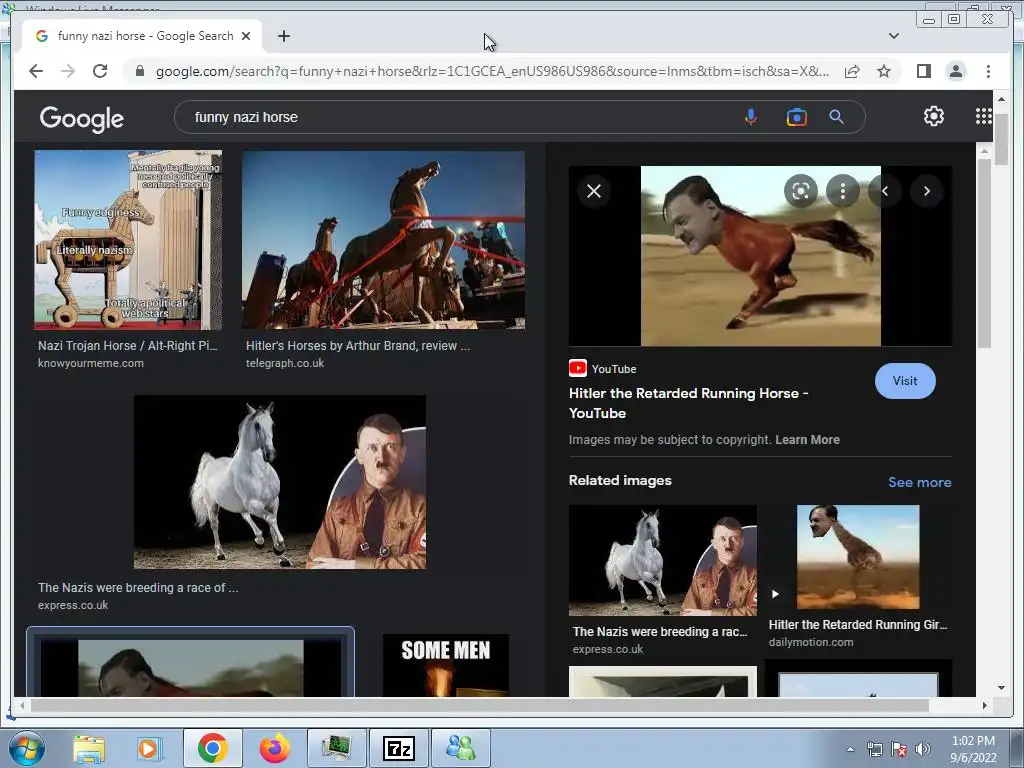Reload the current page
This screenshot has width=1024, height=768.
coord(100,71)
